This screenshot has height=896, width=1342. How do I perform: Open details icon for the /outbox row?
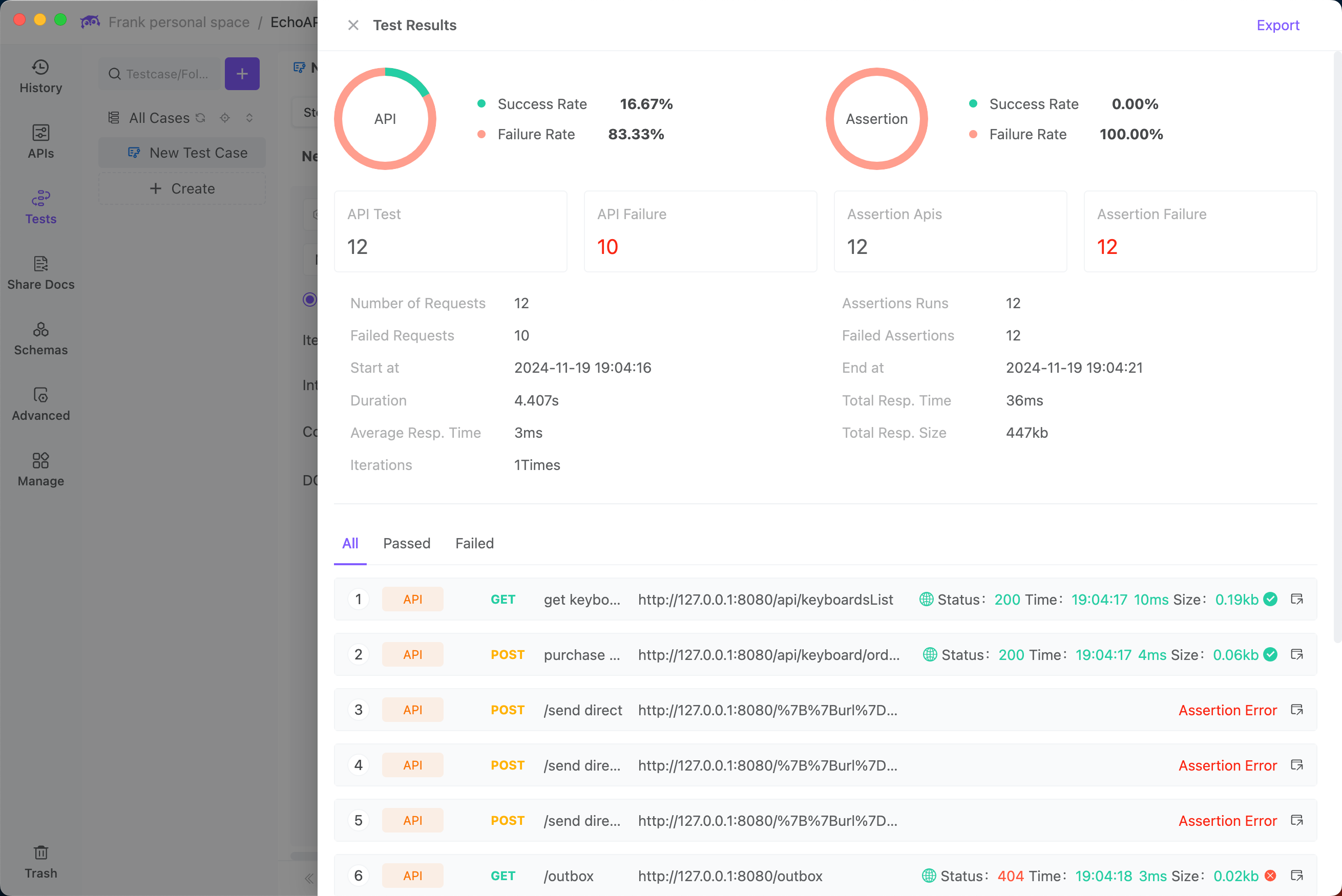[1297, 876]
